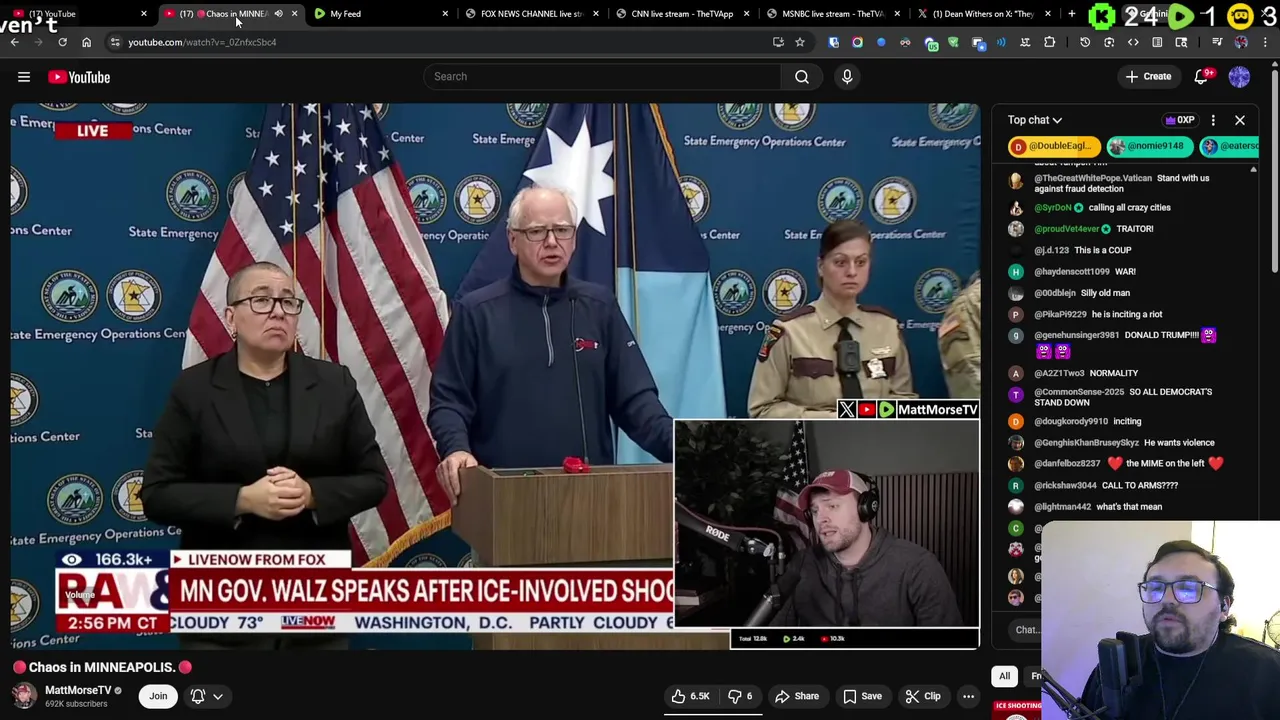Click the main video player
The image size is (1280, 720).
click(x=495, y=376)
